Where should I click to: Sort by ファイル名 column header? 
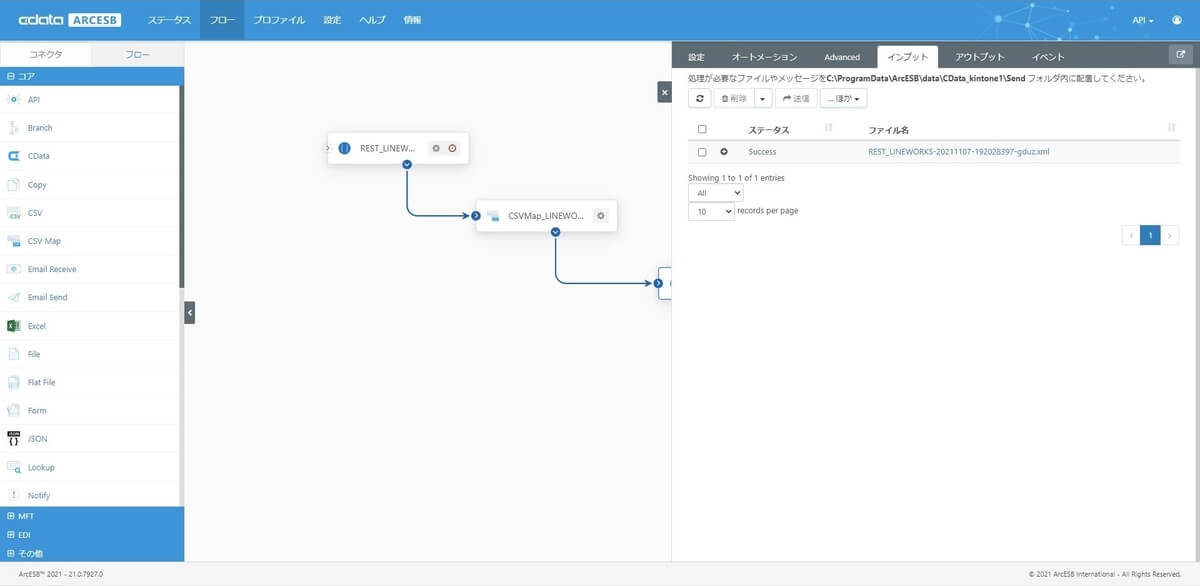click(1021, 129)
